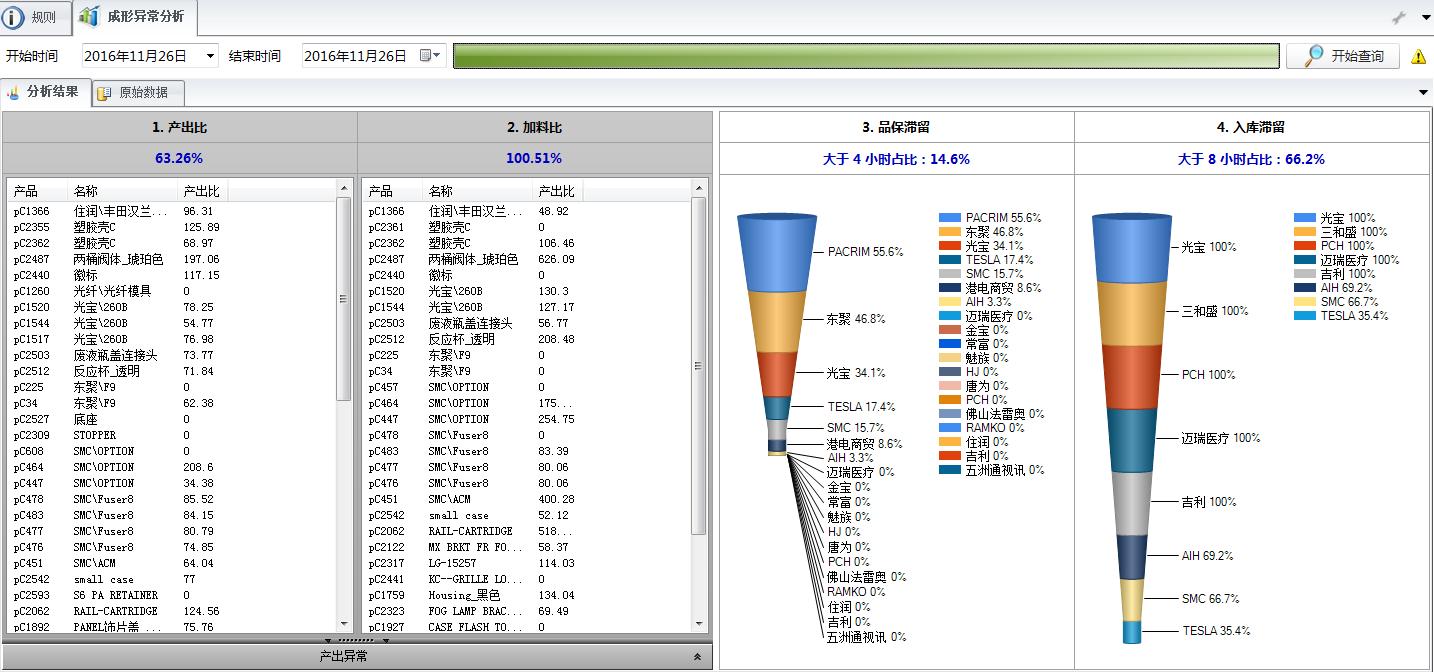This screenshot has height=672, width=1434.
Task: Click the 成形异常分析 chart icon
Action: pyautogui.click(x=89, y=17)
